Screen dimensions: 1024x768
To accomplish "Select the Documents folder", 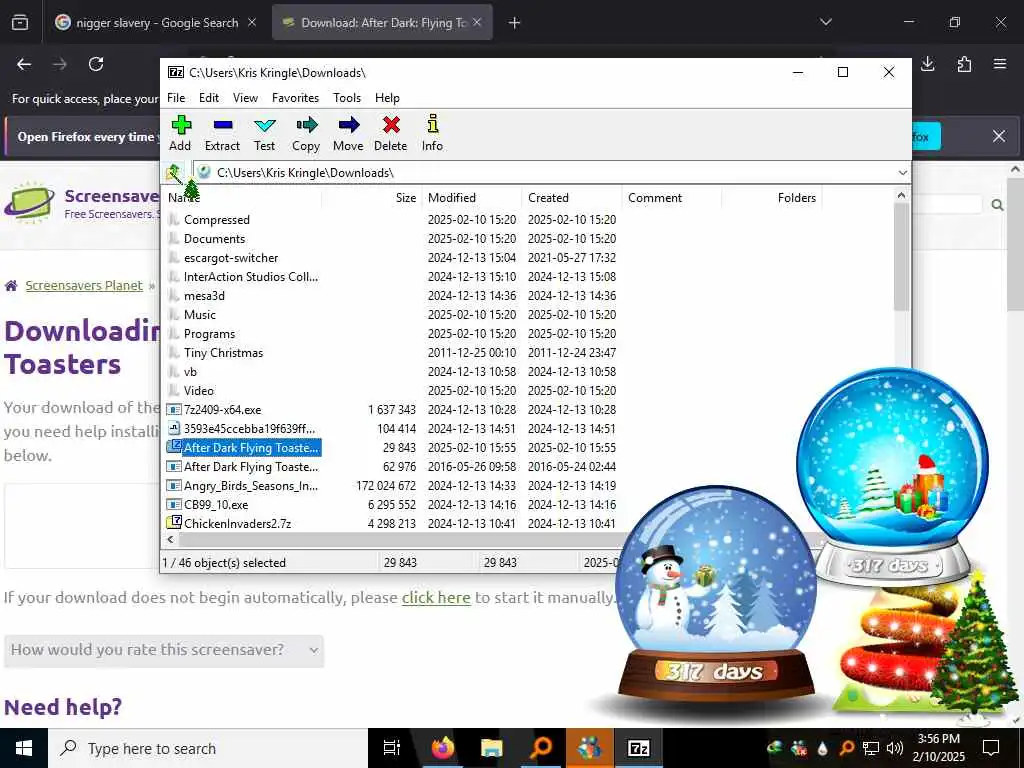I will coord(214,239).
